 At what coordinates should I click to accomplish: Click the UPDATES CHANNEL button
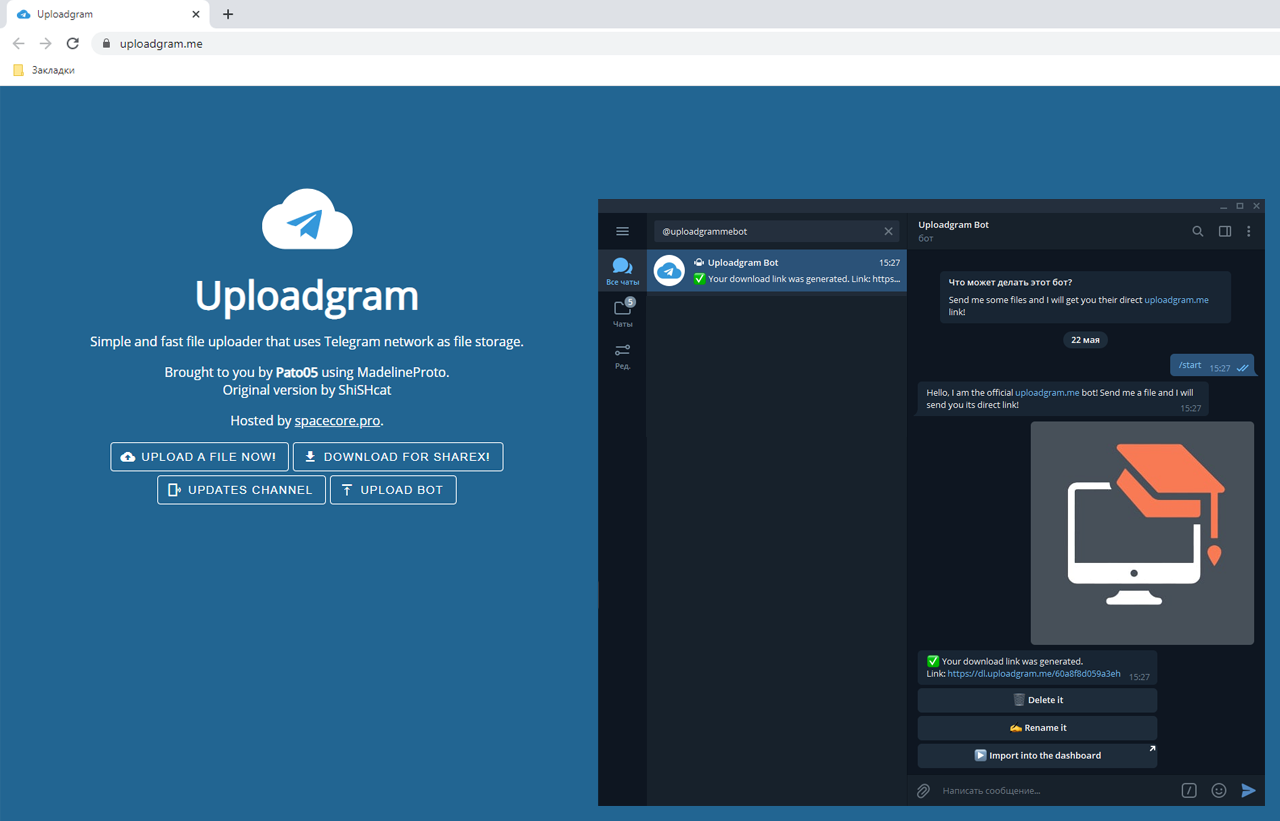(x=241, y=490)
